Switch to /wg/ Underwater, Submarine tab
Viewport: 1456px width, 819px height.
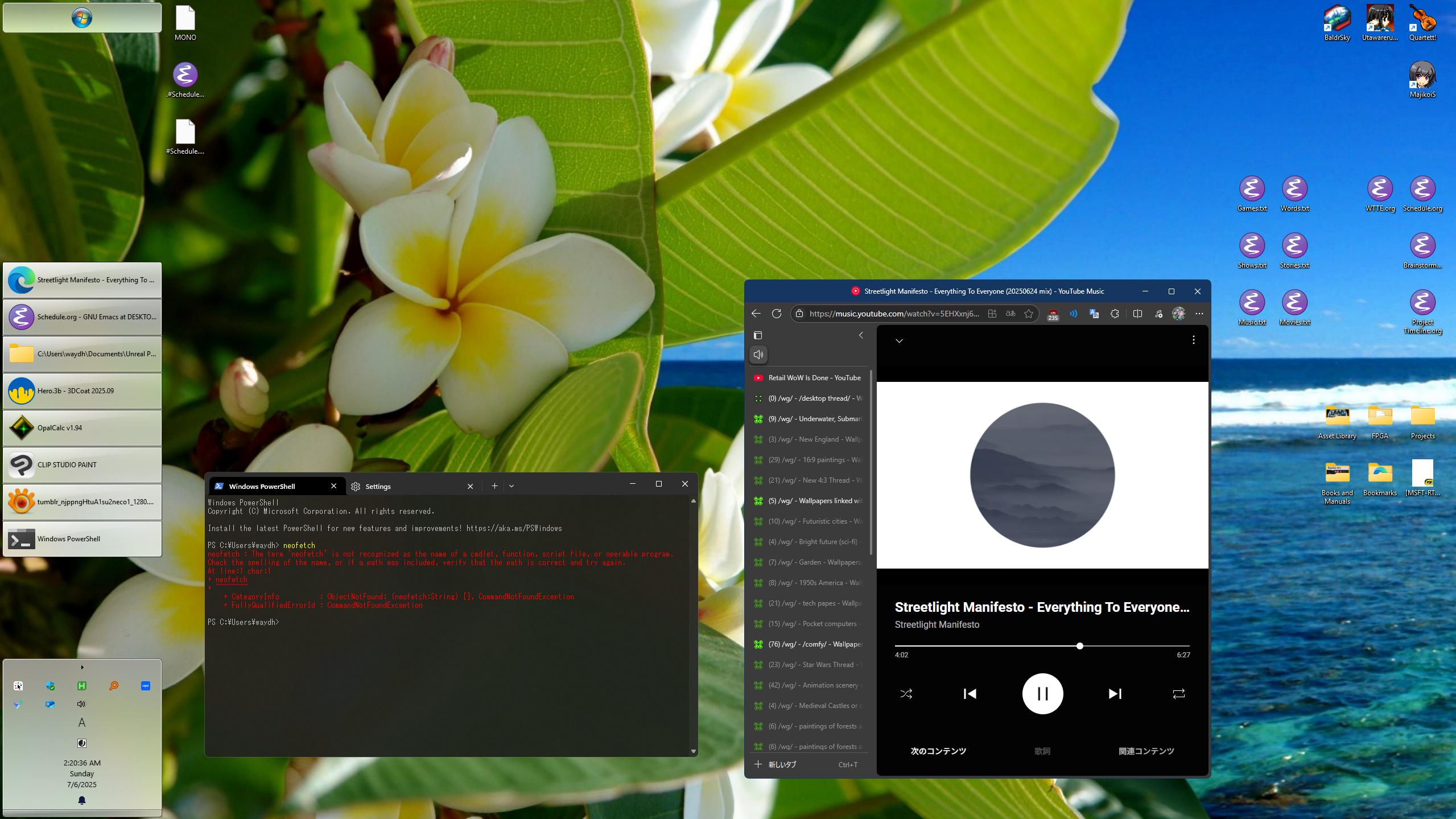coord(808,418)
